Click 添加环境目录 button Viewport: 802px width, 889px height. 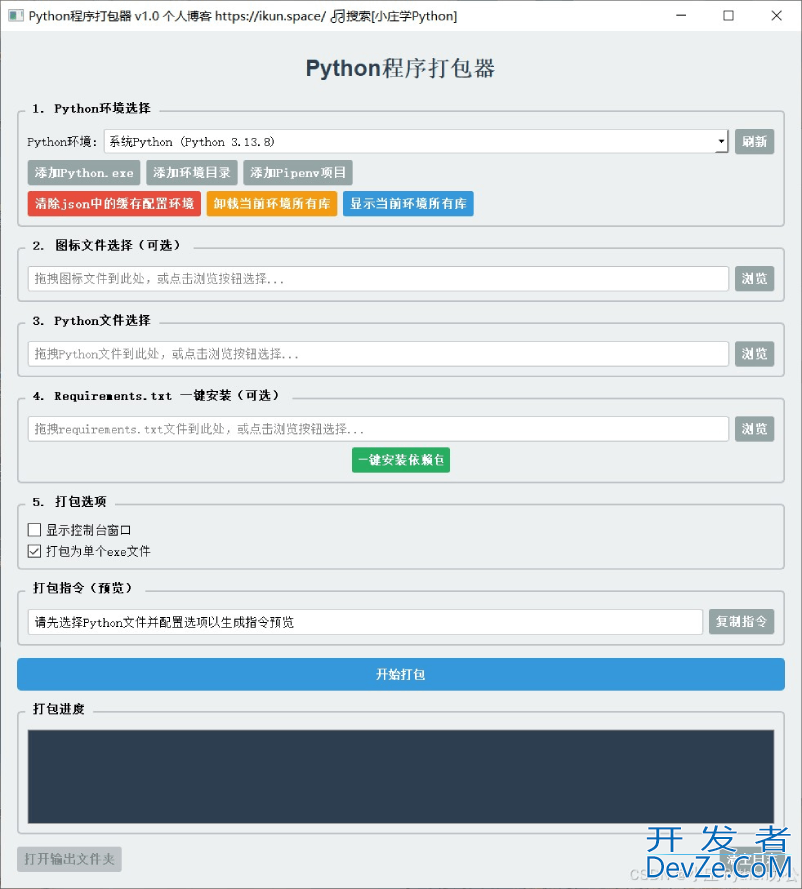click(x=192, y=173)
